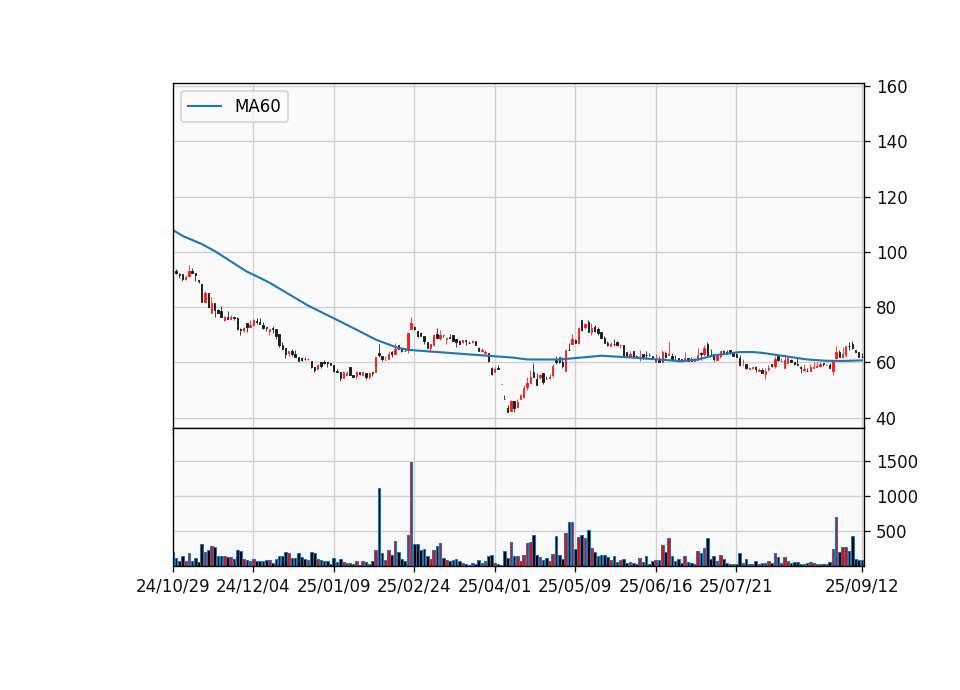Click the MA60 legend line sample
This screenshot has width=960, height=690.
tap(204, 106)
